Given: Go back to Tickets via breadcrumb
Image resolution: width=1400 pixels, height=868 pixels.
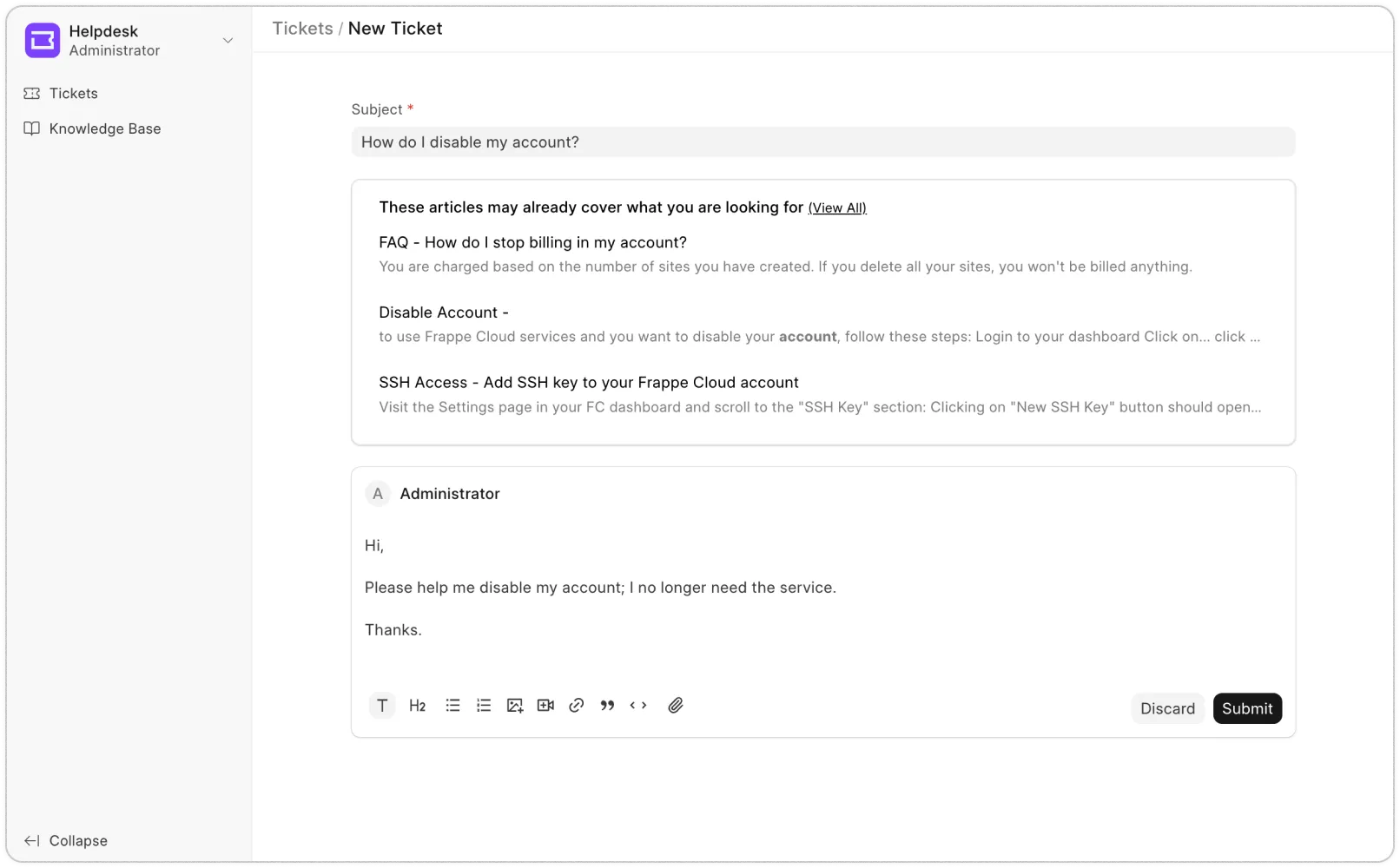Looking at the screenshot, I should pos(302,29).
